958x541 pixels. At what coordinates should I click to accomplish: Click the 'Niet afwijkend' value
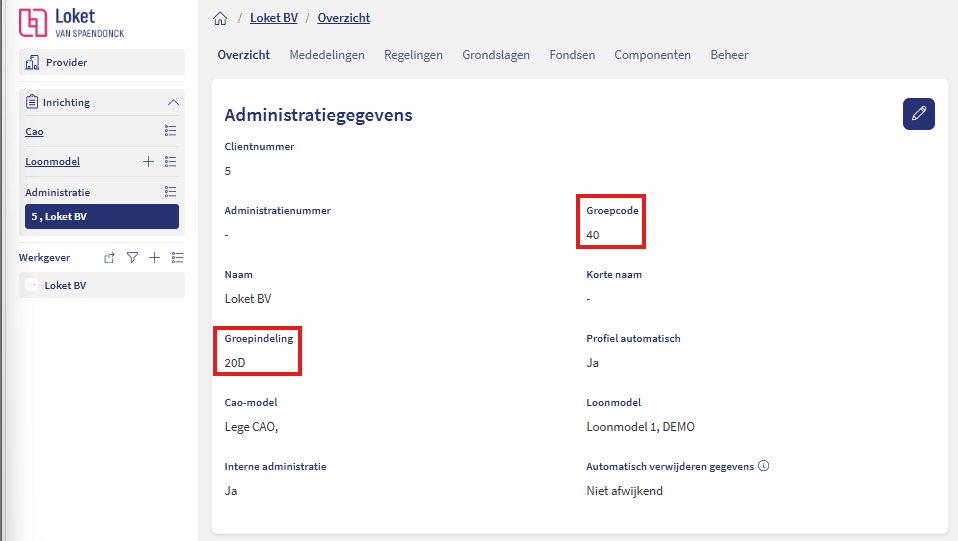click(624, 491)
